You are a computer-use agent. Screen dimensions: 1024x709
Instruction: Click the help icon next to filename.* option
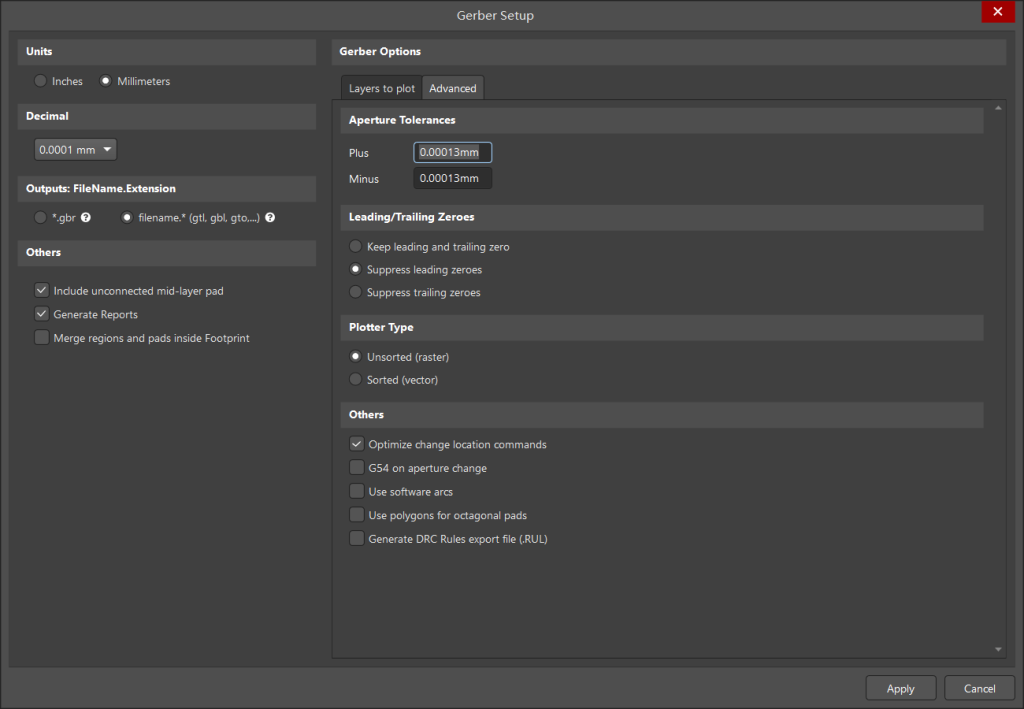click(270, 217)
